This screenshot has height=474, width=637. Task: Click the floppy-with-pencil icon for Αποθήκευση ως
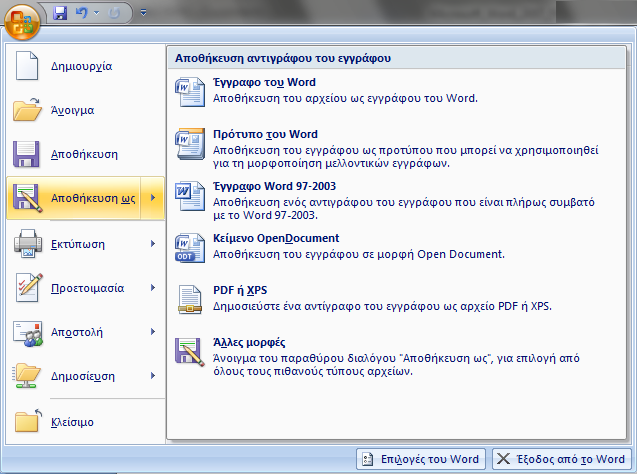tap(27, 198)
